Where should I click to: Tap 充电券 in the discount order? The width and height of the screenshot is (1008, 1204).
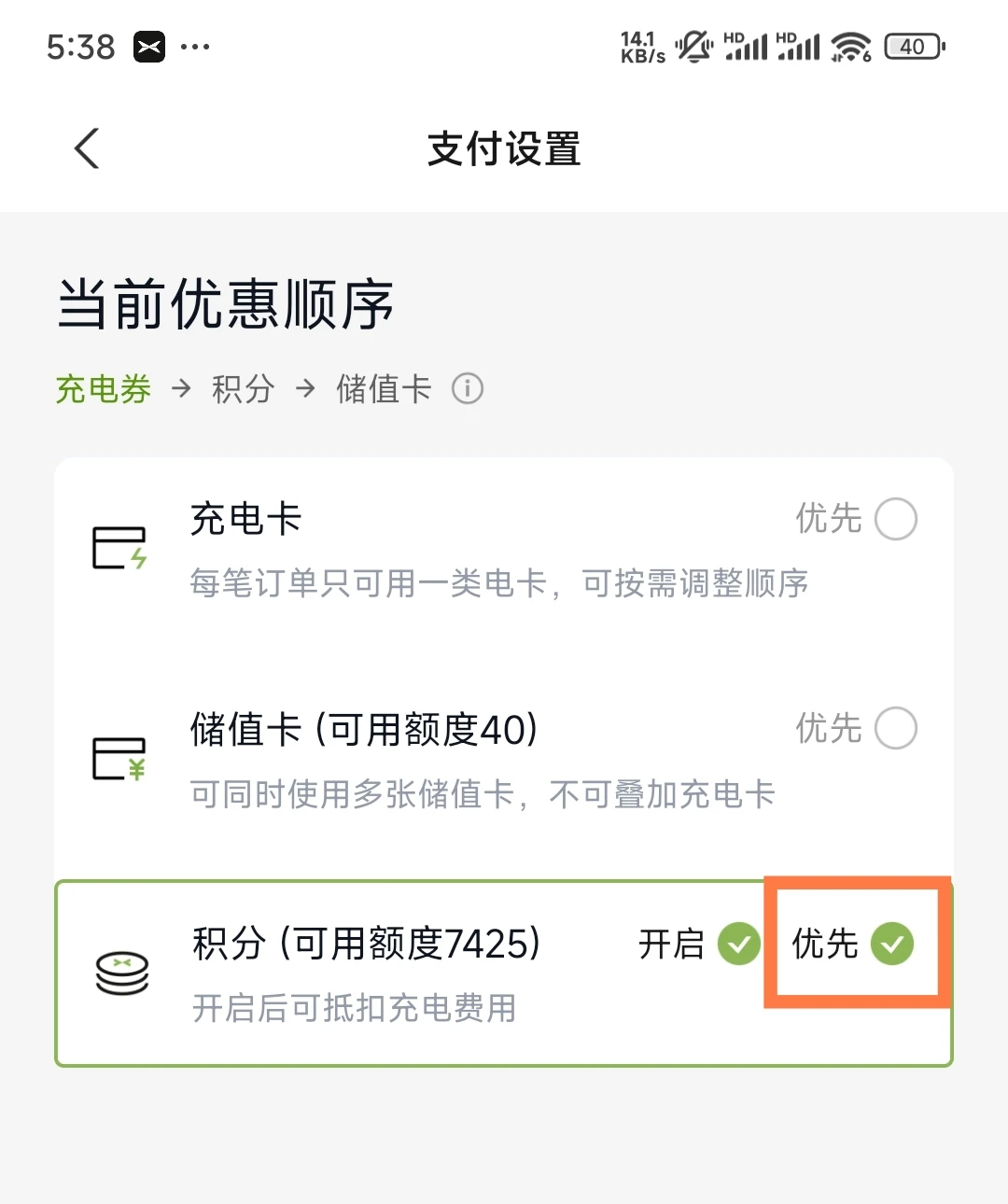coord(104,389)
